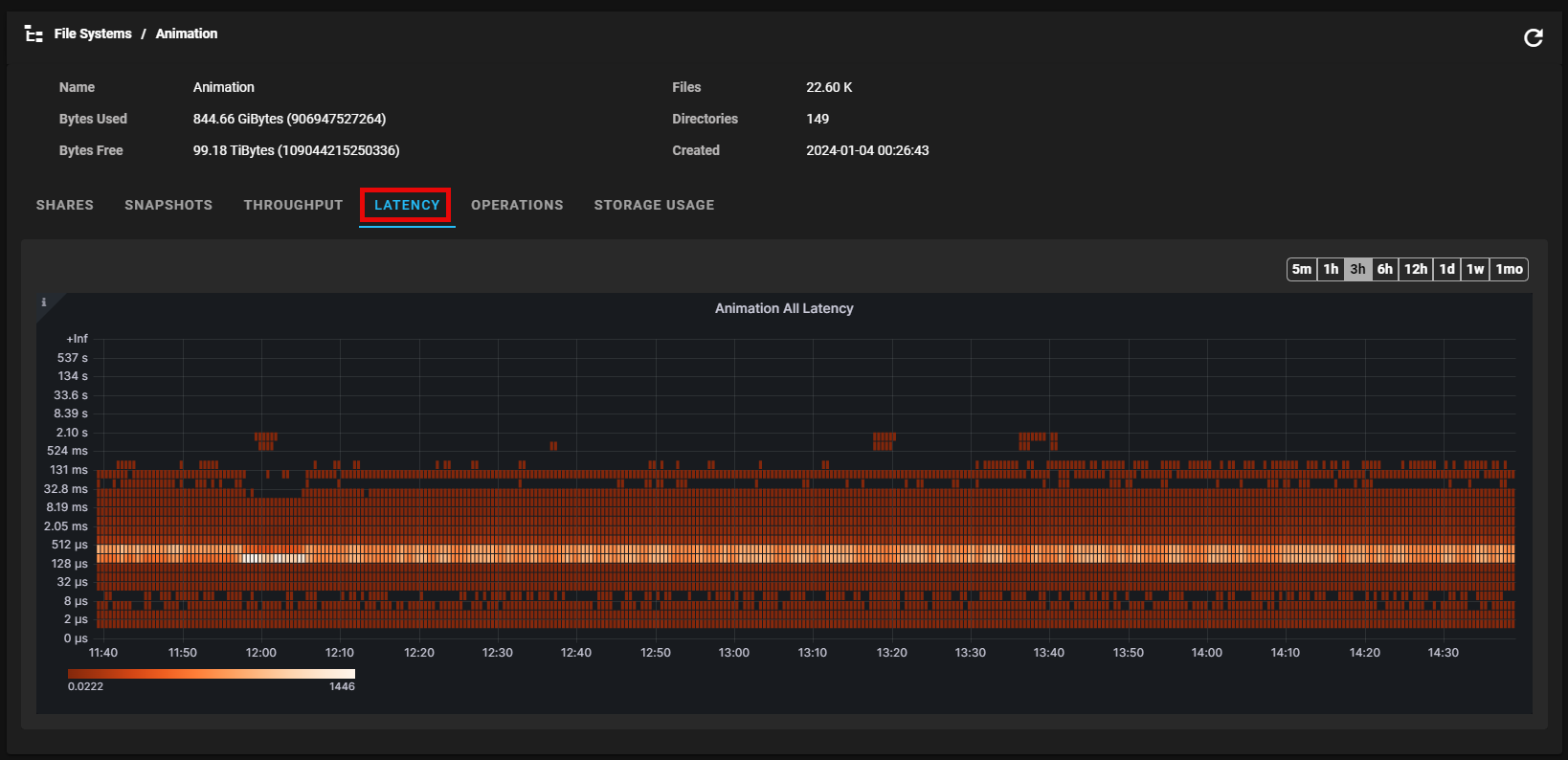Image resolution: width=1568 pixels, height=760 pixels.
Task: Click the 12:00 time axis label
Action: [x=260, y=653]
